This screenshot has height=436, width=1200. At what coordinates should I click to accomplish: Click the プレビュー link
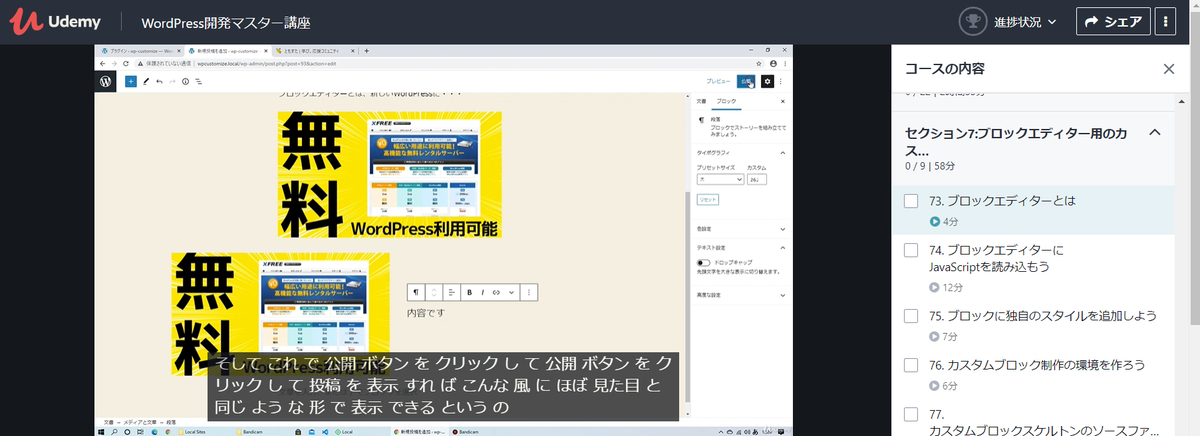(x=718, y=81)
